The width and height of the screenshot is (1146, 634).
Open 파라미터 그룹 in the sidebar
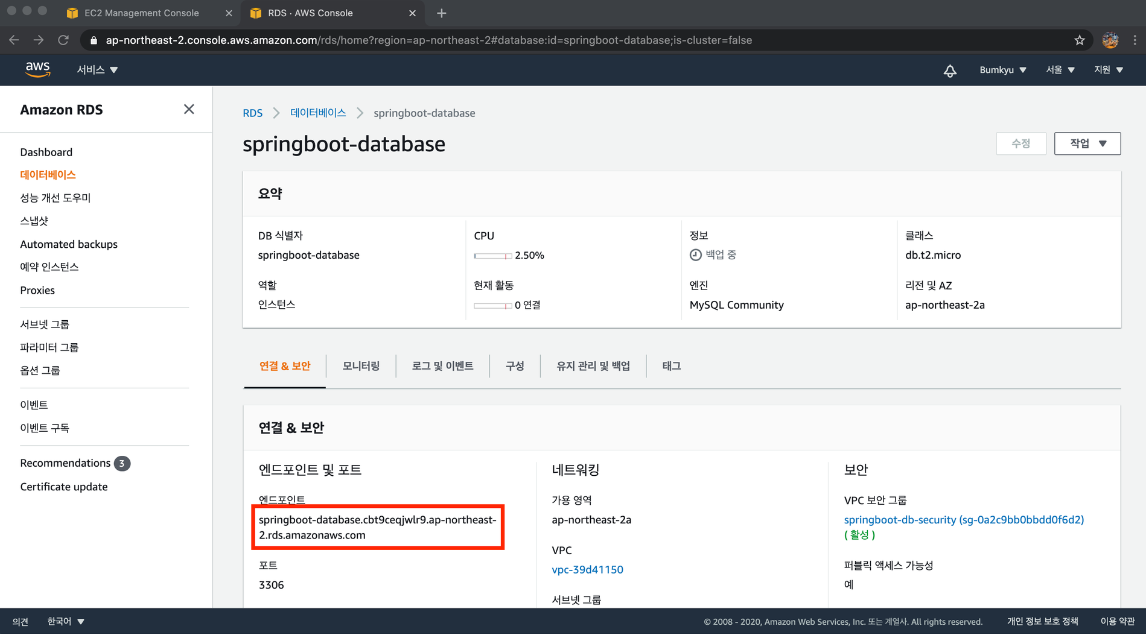(49, 347)
